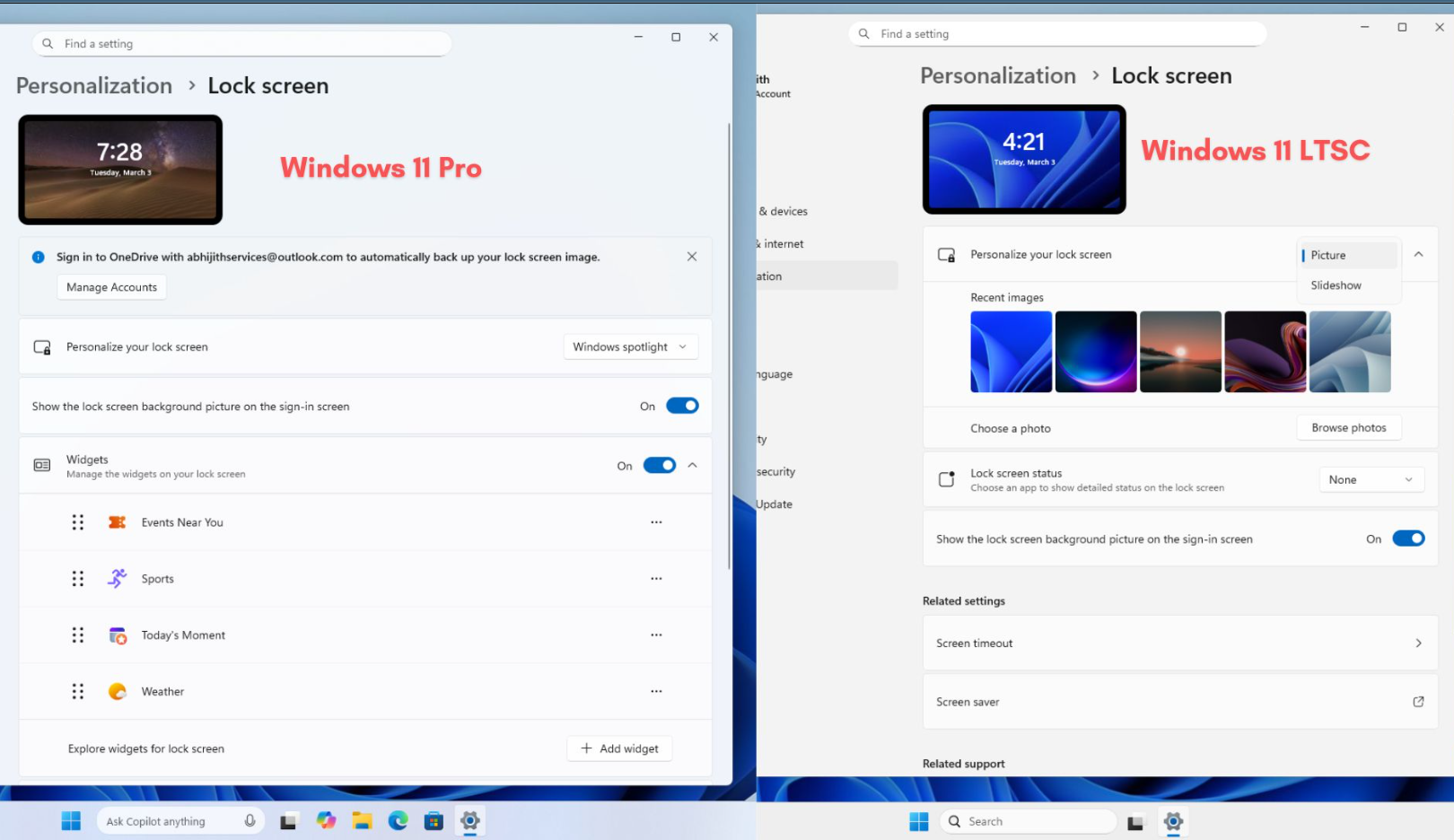Click the Sports widget row label
Viewport: 1454px width, 840px height.
click(158, 579)
